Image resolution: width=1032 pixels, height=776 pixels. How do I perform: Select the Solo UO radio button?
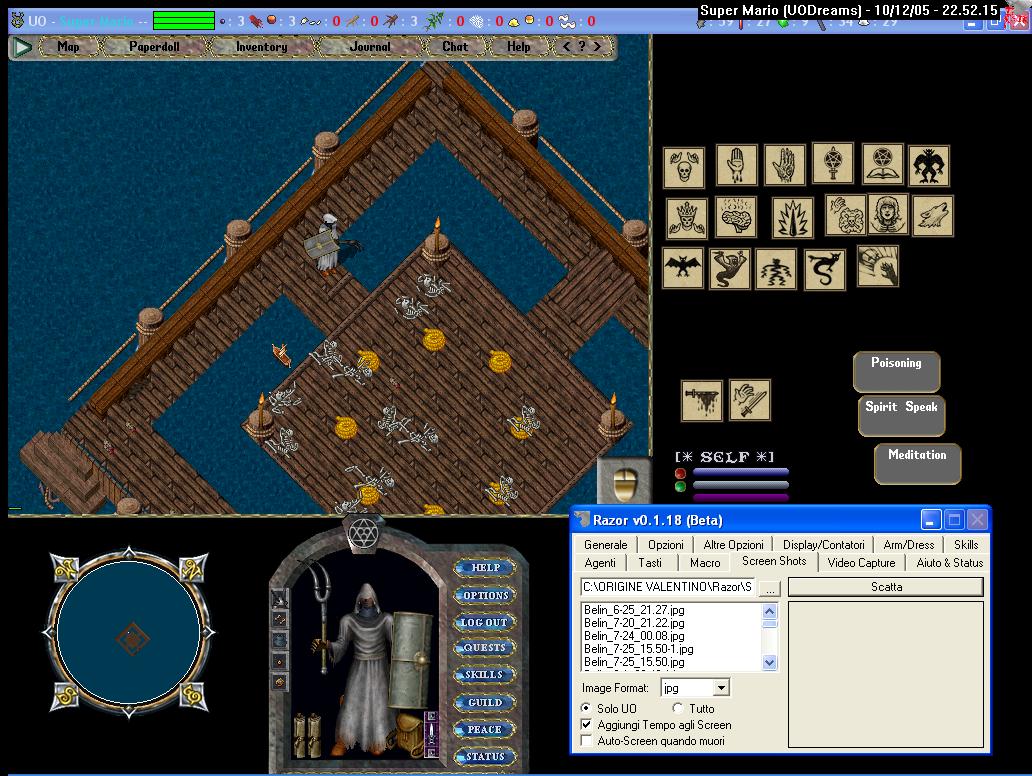pyautogui.click(x=586, y=708)
